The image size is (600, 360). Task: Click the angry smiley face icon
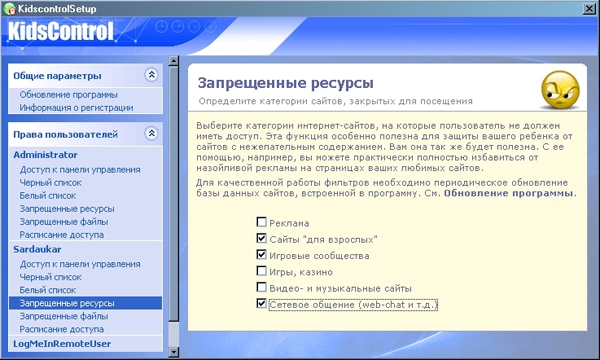coord(560,90)
